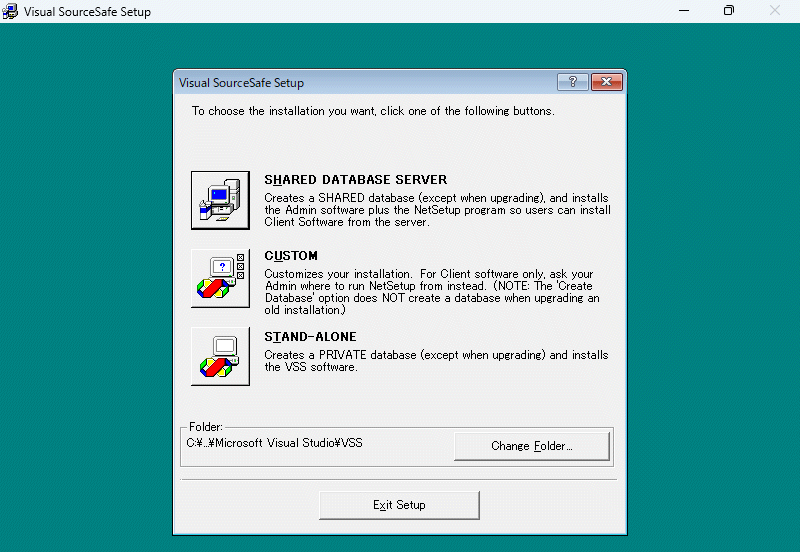This screenshot has height=552, width=800.
Task: Choose the Shared Database Server installation icon
Action: (x=220, y=200)
